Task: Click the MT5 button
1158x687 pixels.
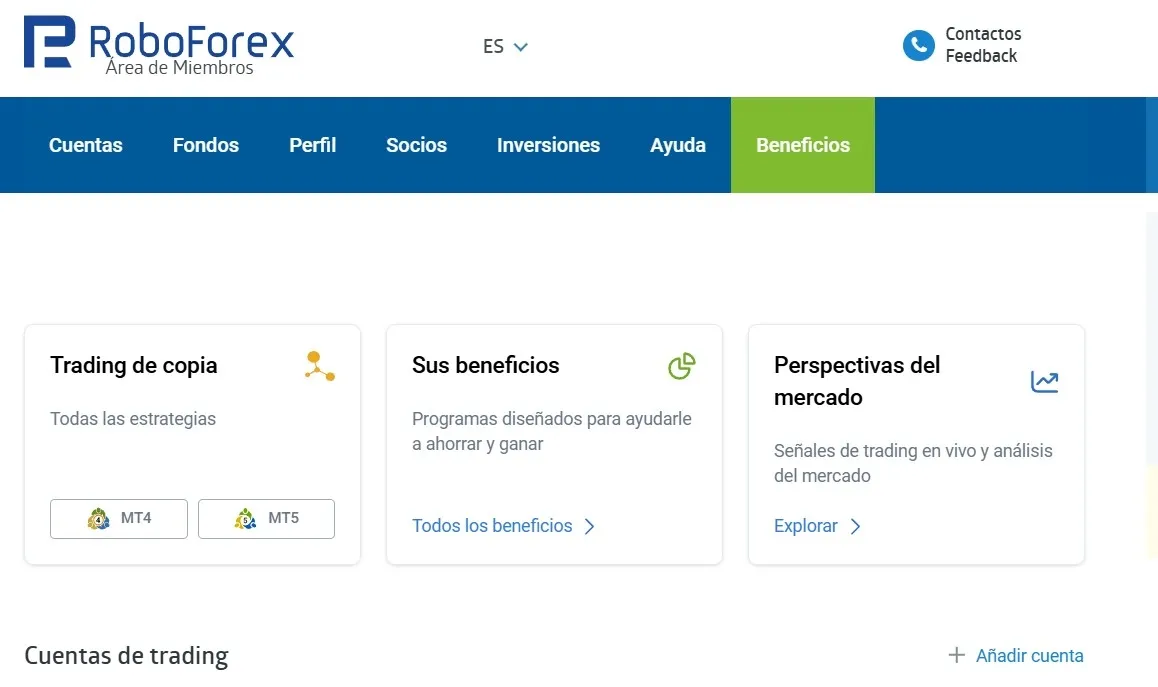Action: pos(266,519)
